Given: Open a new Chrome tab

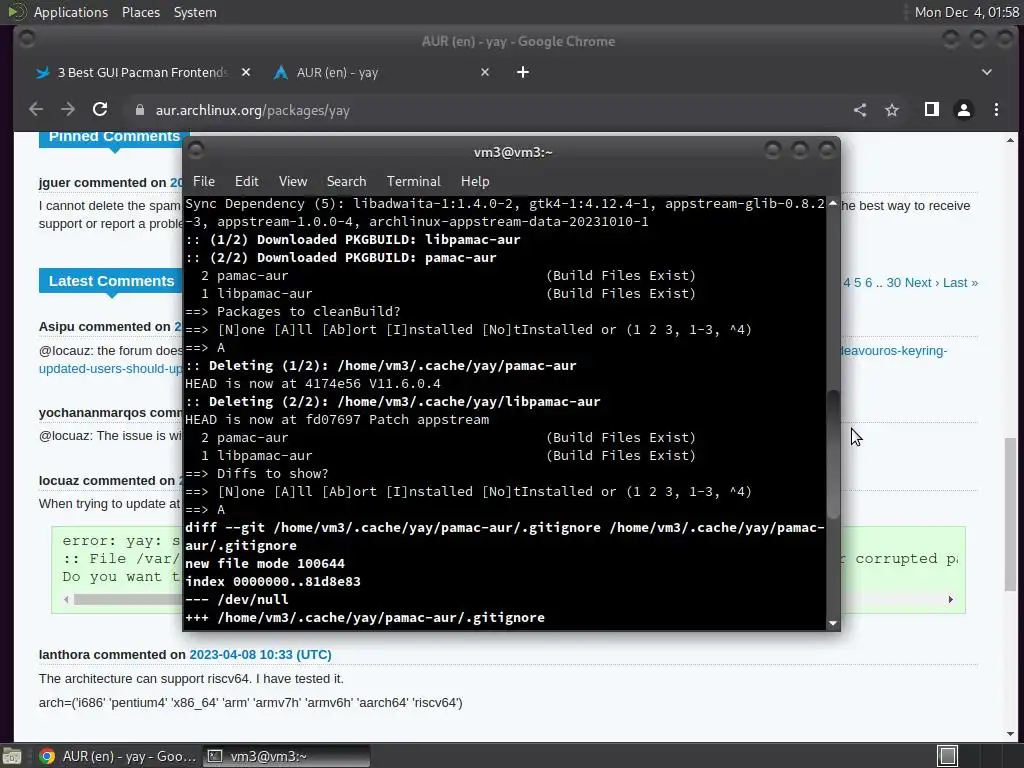Looking at the screenshot, I should pyautogui.click(x=523, y=72).
